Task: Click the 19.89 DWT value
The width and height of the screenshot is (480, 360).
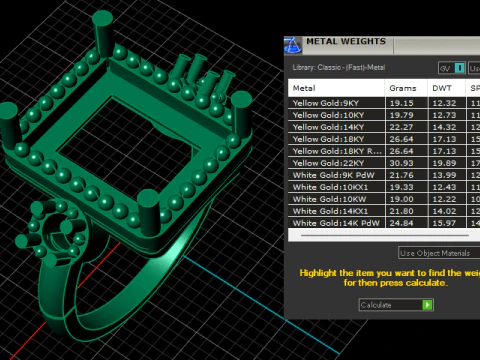Action: click(x=444, y=163)
